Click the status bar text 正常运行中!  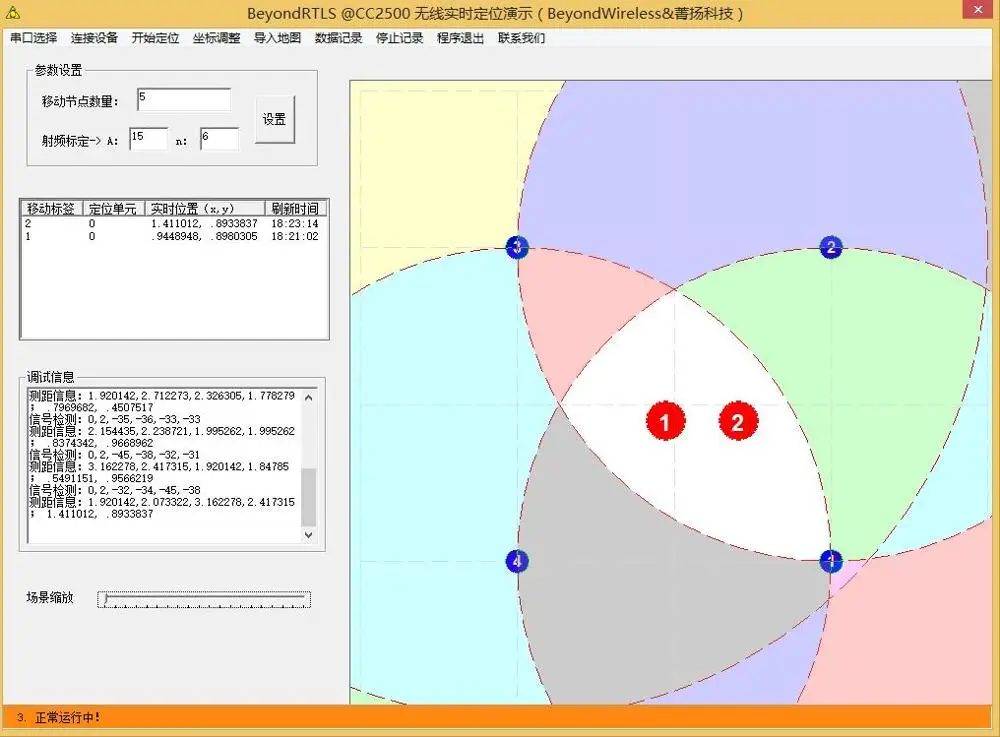click(x=68, y=718)
